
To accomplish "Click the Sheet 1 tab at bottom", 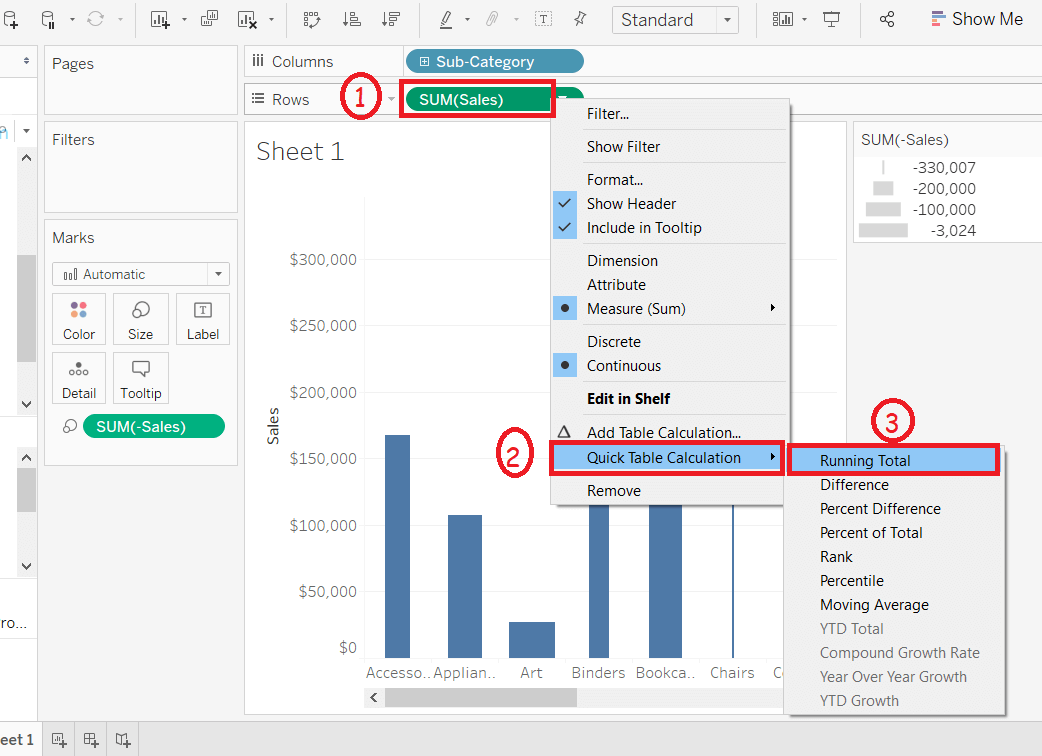I will (x=18, y=739).
